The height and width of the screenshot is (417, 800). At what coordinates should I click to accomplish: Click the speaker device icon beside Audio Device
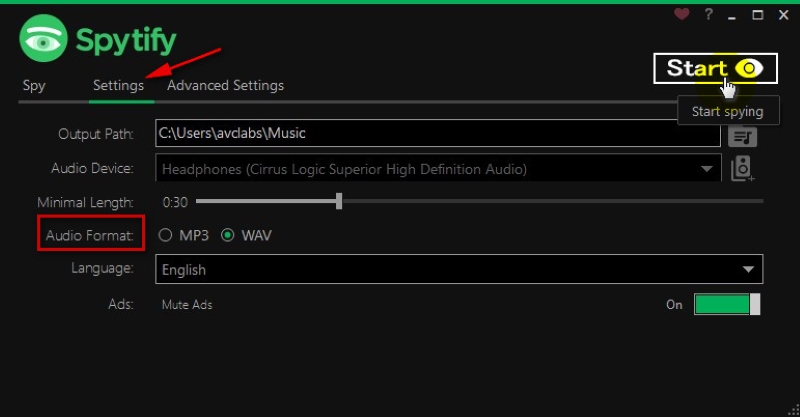742,168
